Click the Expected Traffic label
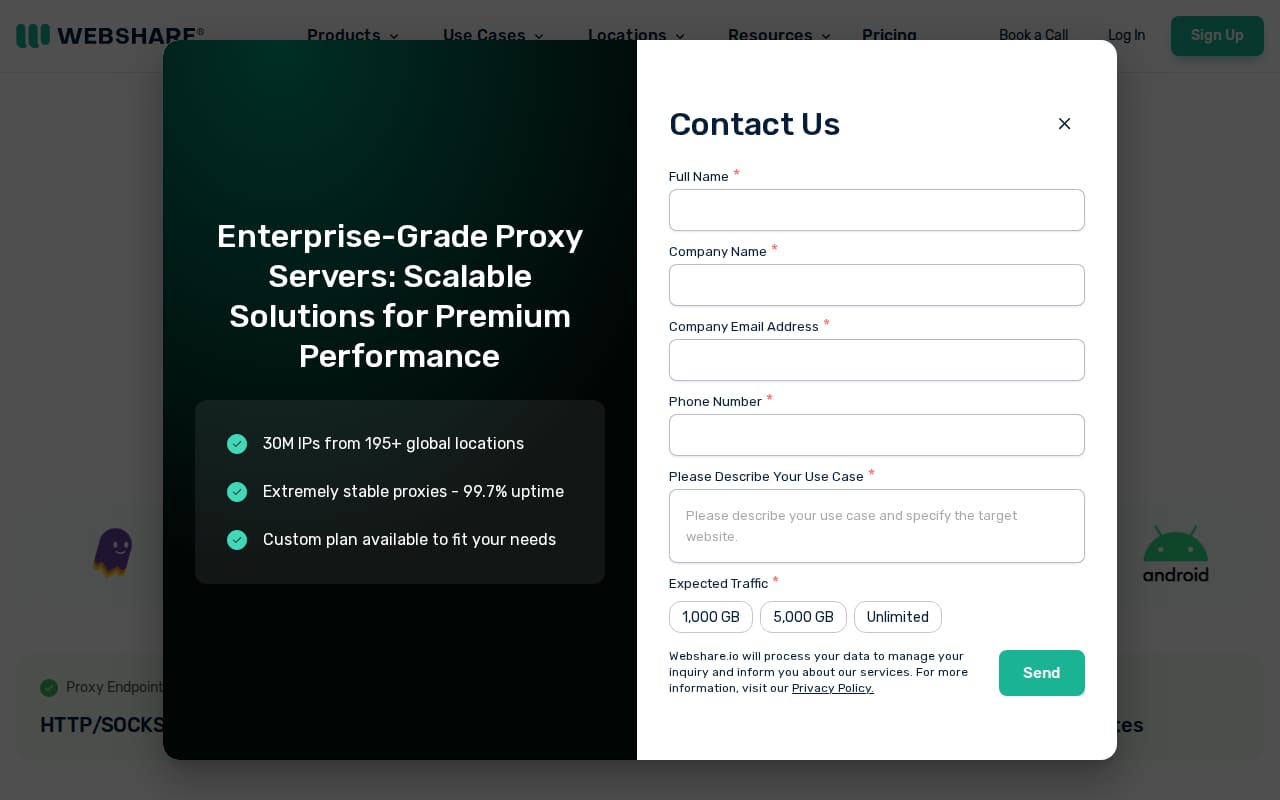 click(718, 583)
